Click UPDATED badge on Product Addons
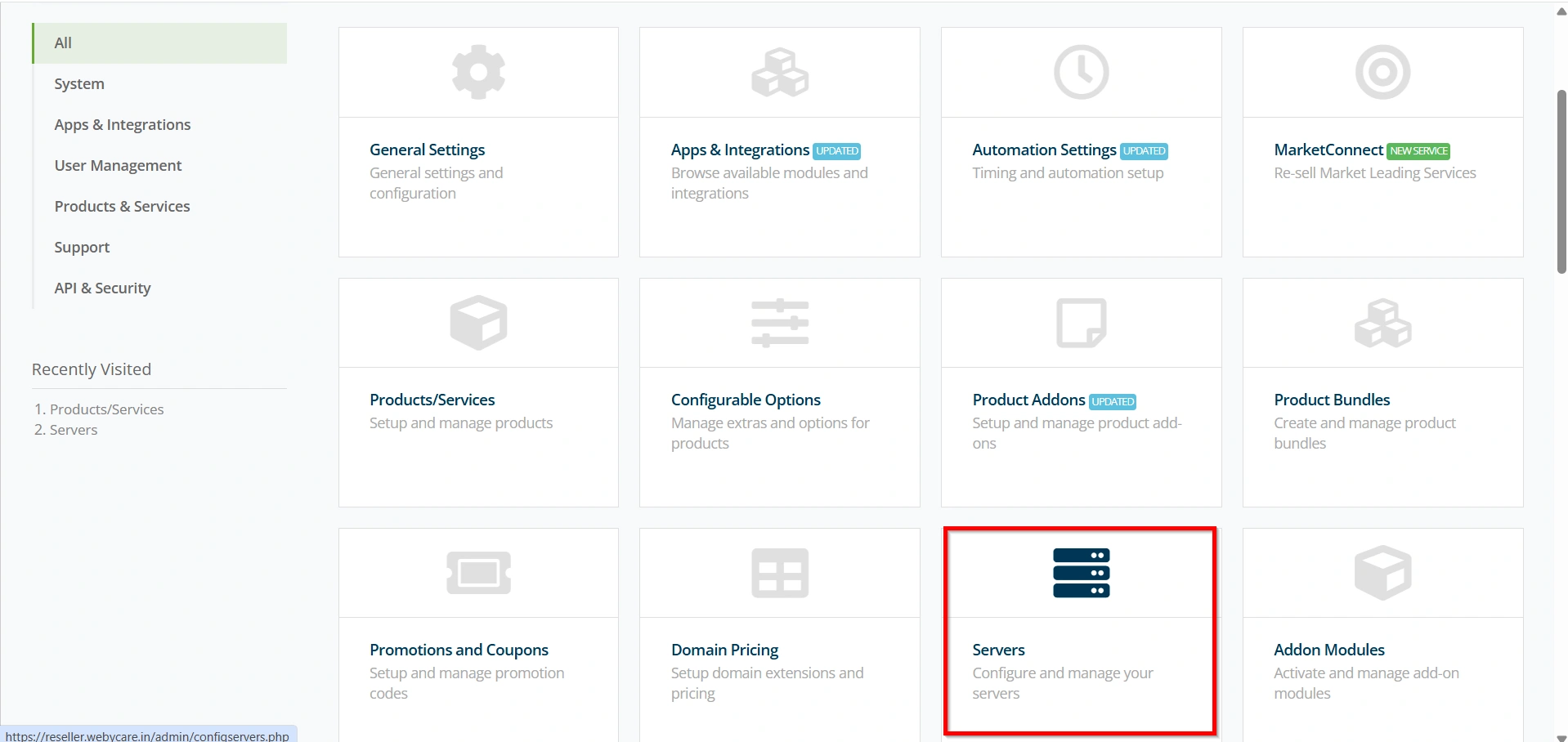Screen dimensions: 1568x742 (x=1113, y=401)
